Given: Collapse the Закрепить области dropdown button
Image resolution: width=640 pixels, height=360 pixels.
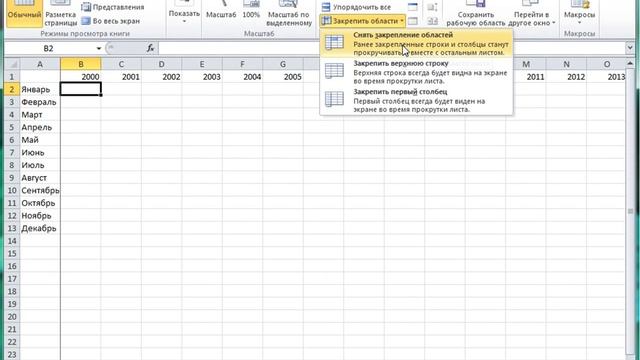Looking at the screenshot, I should pos(362,21).
